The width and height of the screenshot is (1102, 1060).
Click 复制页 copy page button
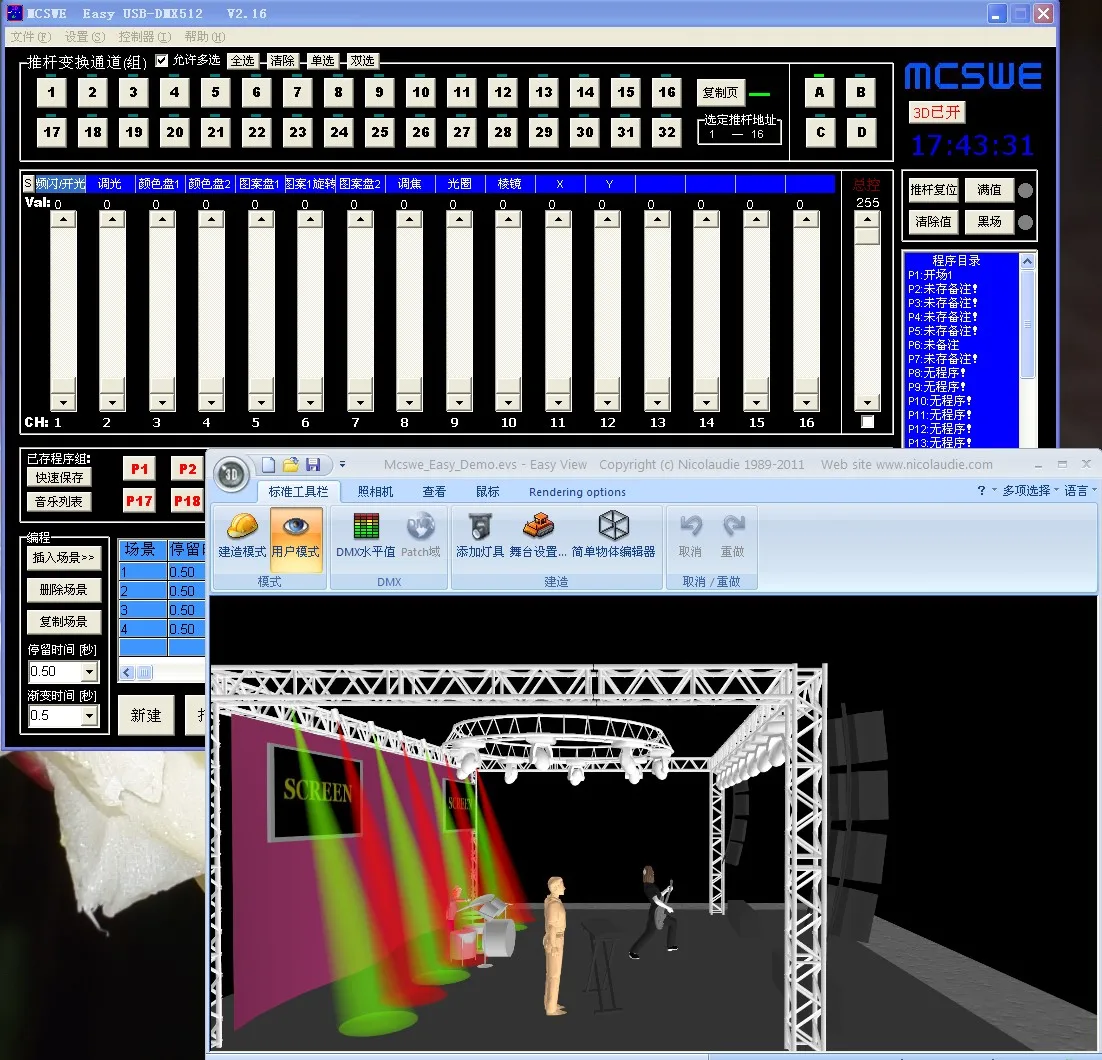(x=720, y=93)
